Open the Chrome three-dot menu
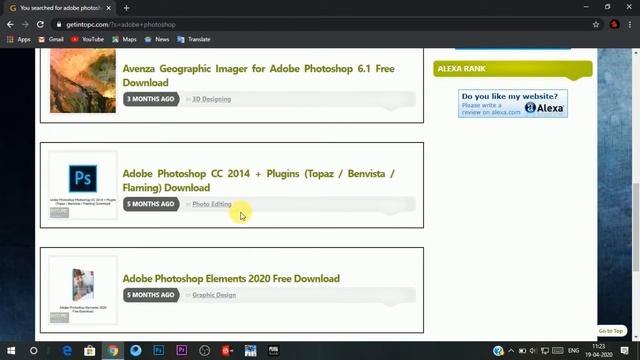The width and height of the screenshot is (640, 360). [x=630, y=24]
